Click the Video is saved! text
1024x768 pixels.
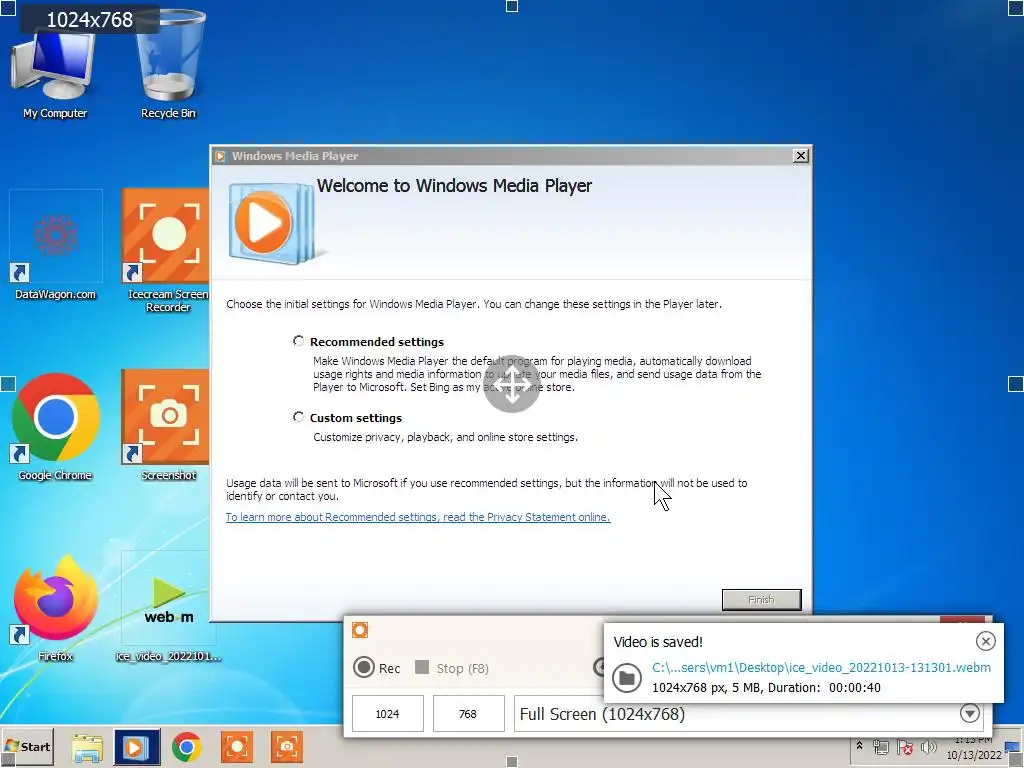(658, 642)
